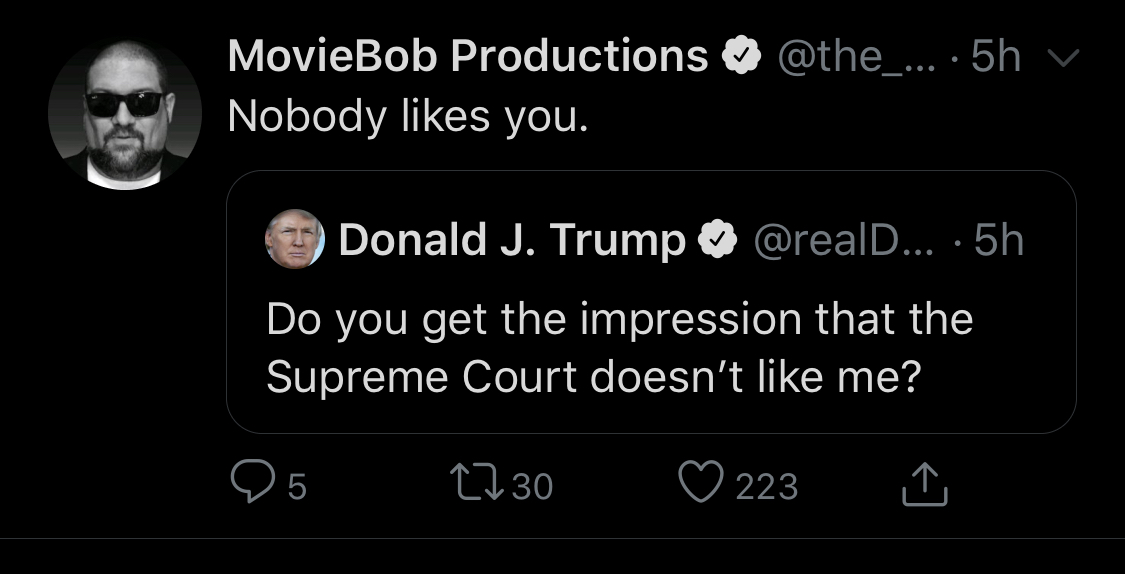Retweet using the arrows icon

point(476,483)
